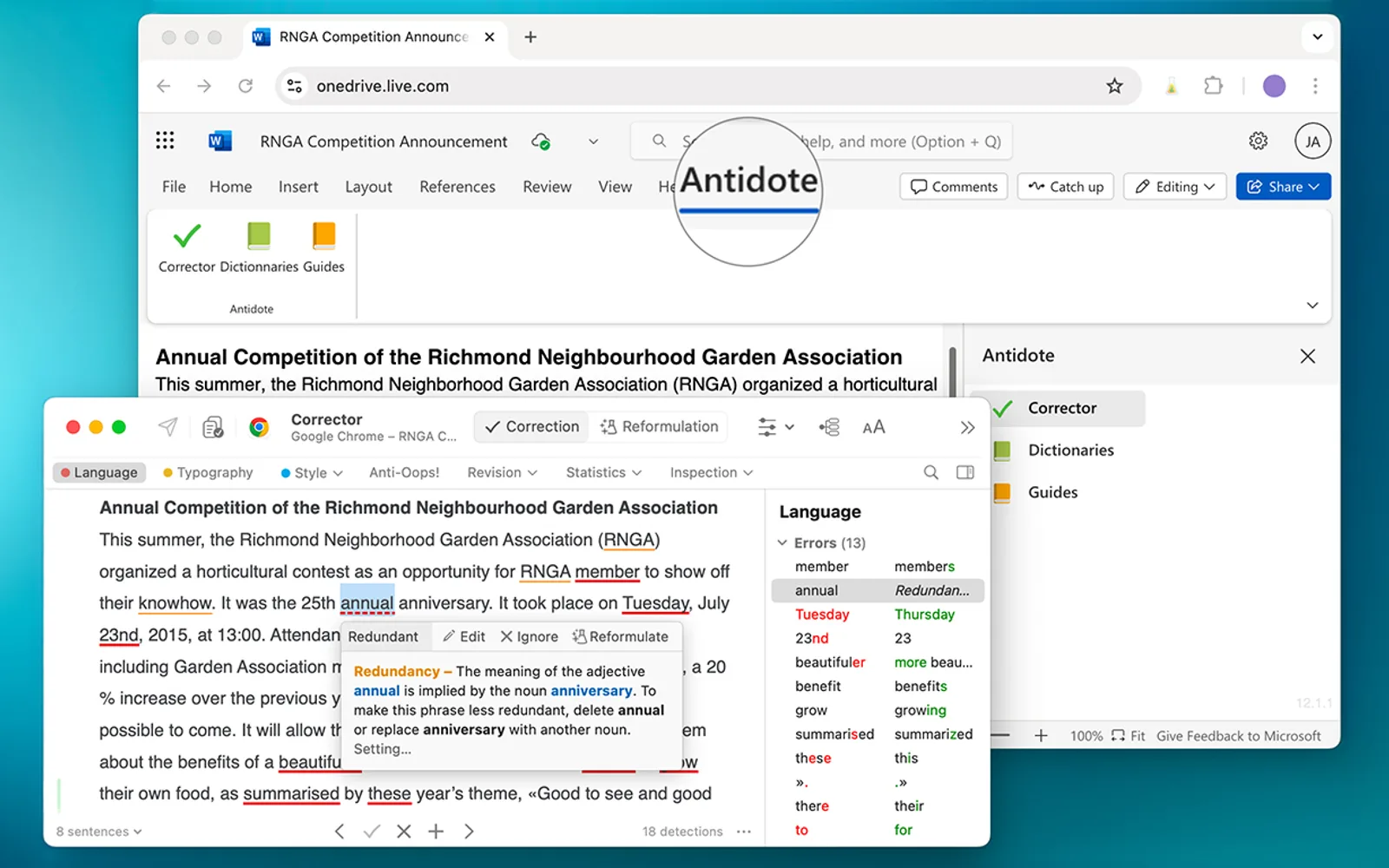Click the document check icon in Corrector toolbar
This screenshot has height=868, width=1389.
tap(213, 427)
